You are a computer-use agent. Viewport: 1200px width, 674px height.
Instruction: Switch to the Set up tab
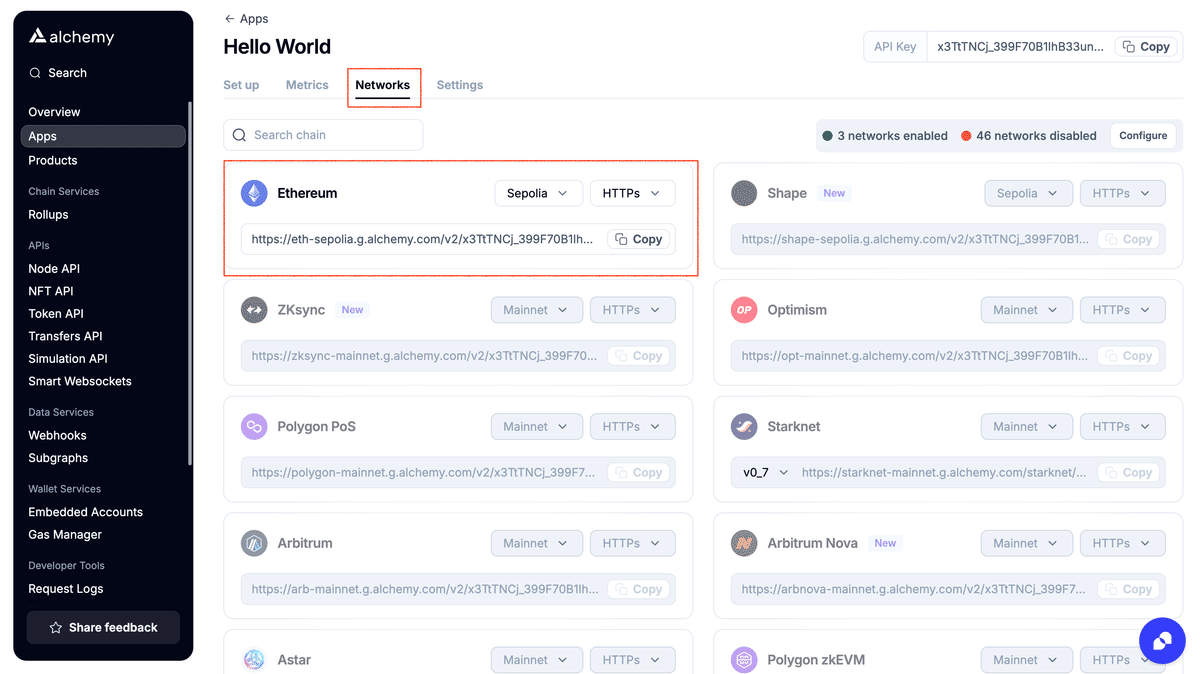coord(241,85)
